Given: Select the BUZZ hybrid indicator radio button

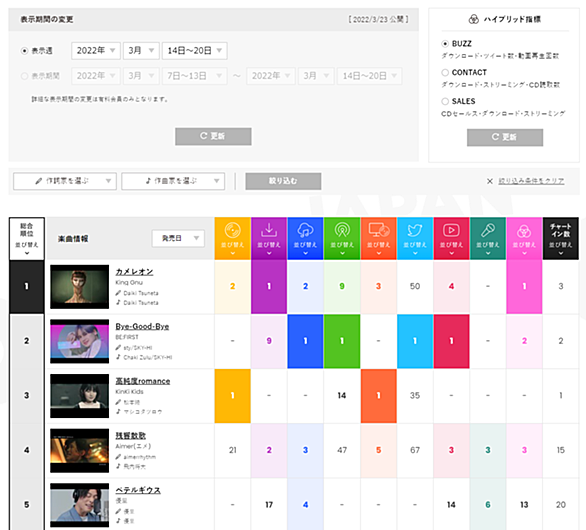Looking at the screenshot, I should click(x=445, y=44).
